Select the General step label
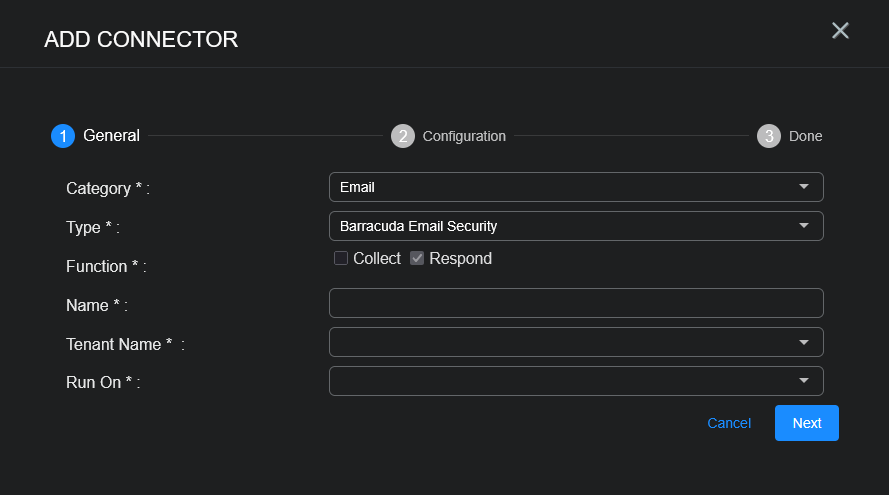The width and height of the screenshot is (889, 495). click(111, 136)
